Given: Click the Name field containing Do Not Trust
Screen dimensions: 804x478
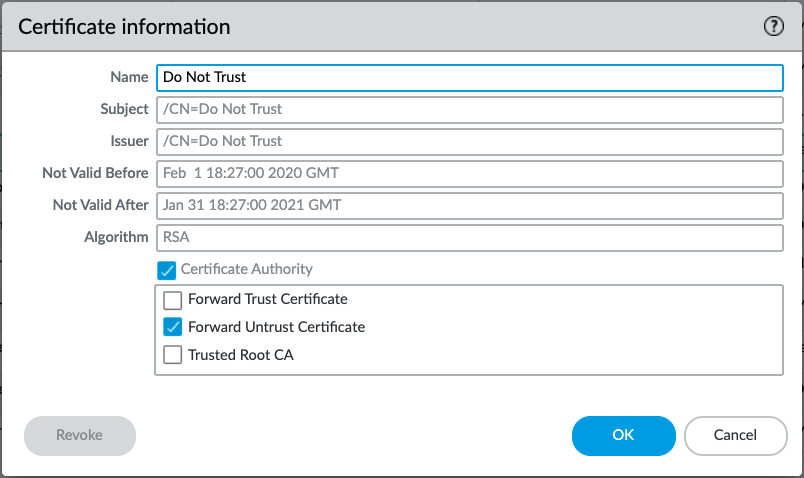Looking at the screenshot, I should (x=468, y=77).
